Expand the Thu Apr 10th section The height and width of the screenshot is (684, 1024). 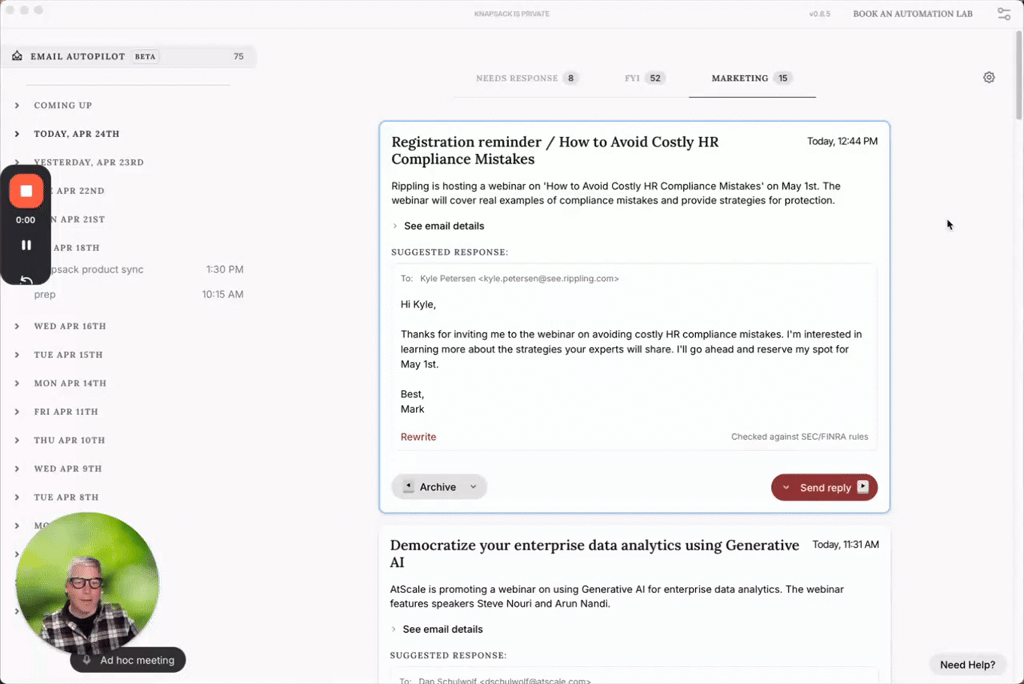[17, 440]
